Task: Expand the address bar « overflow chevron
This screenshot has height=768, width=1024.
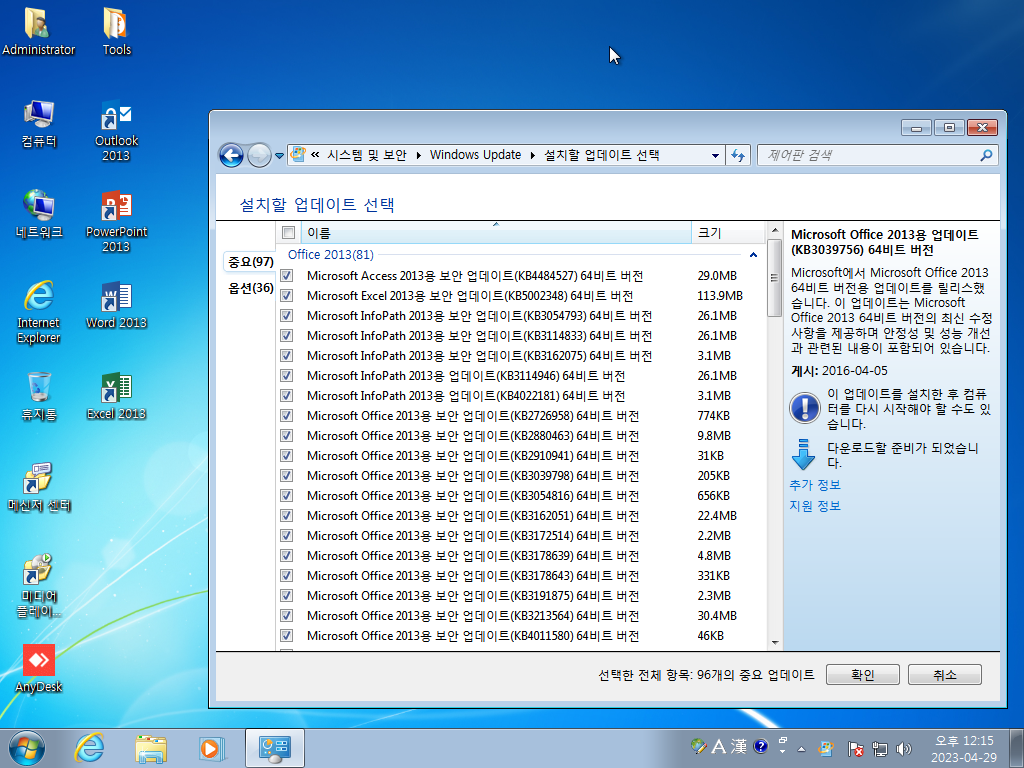Action: [315, 155]
